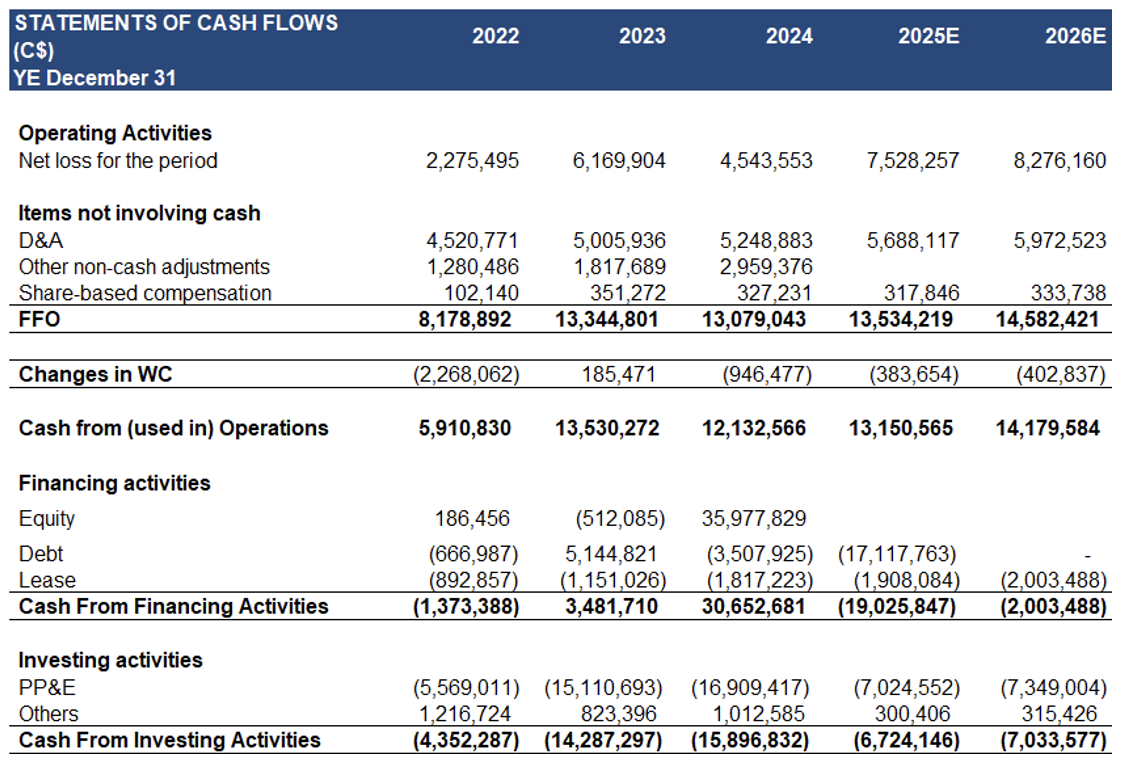Click the Financing activities heading
Viewport: 1122px width, 778px height.
[114, 483]
